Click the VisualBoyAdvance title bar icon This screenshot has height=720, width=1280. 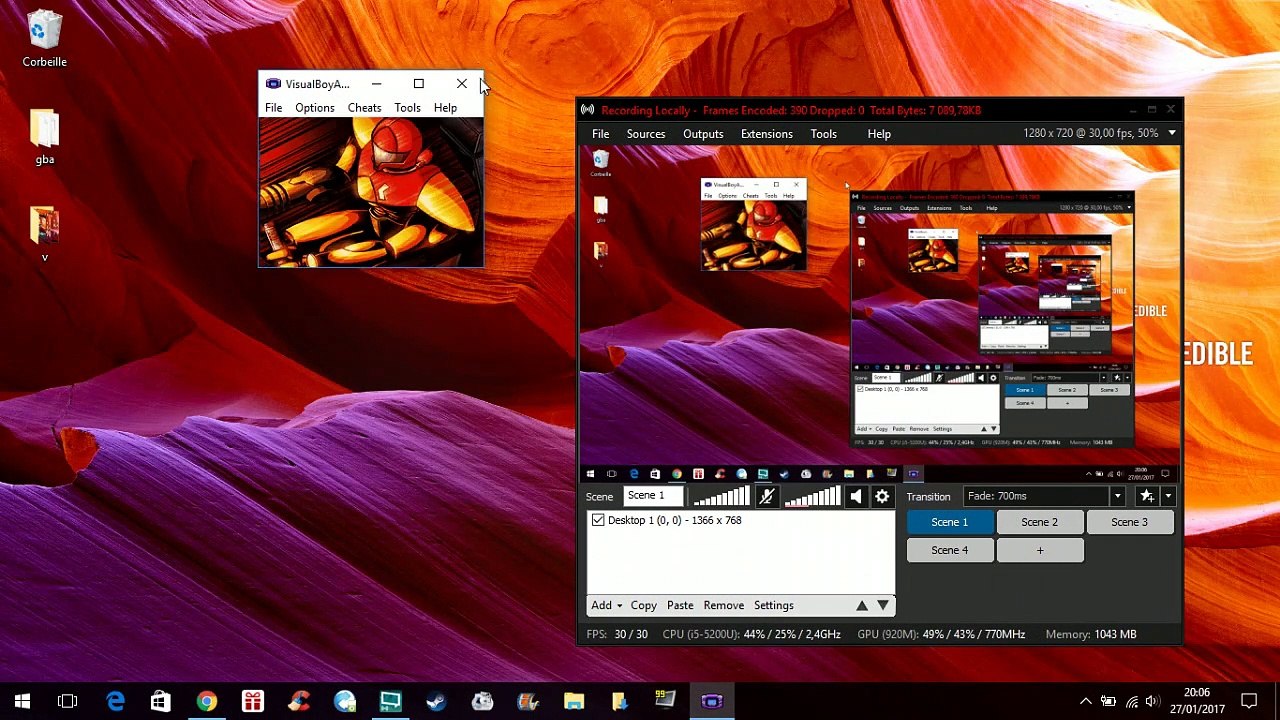[x=273, y=84]
